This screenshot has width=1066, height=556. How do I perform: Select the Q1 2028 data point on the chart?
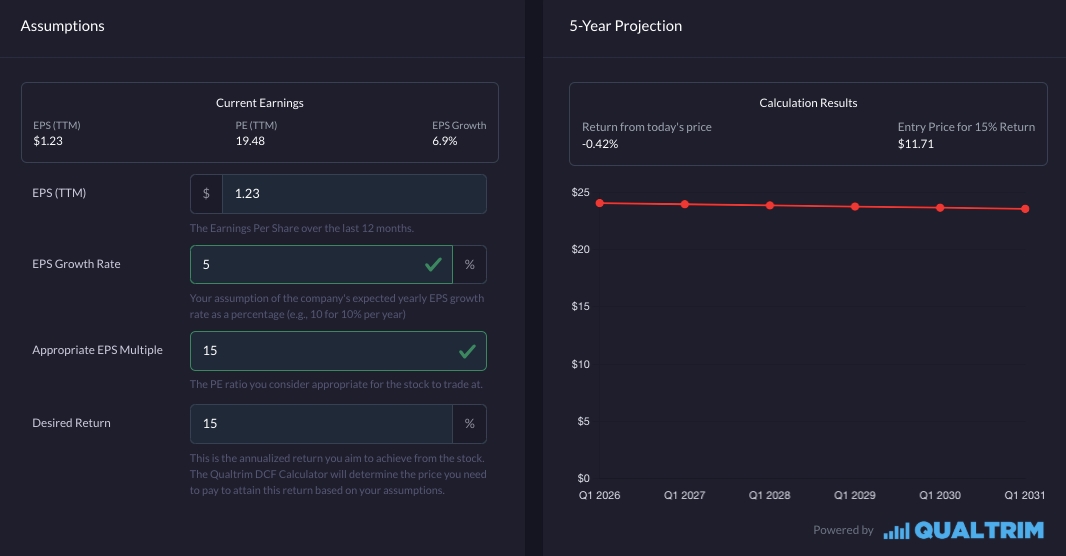[x=770, y=205]
